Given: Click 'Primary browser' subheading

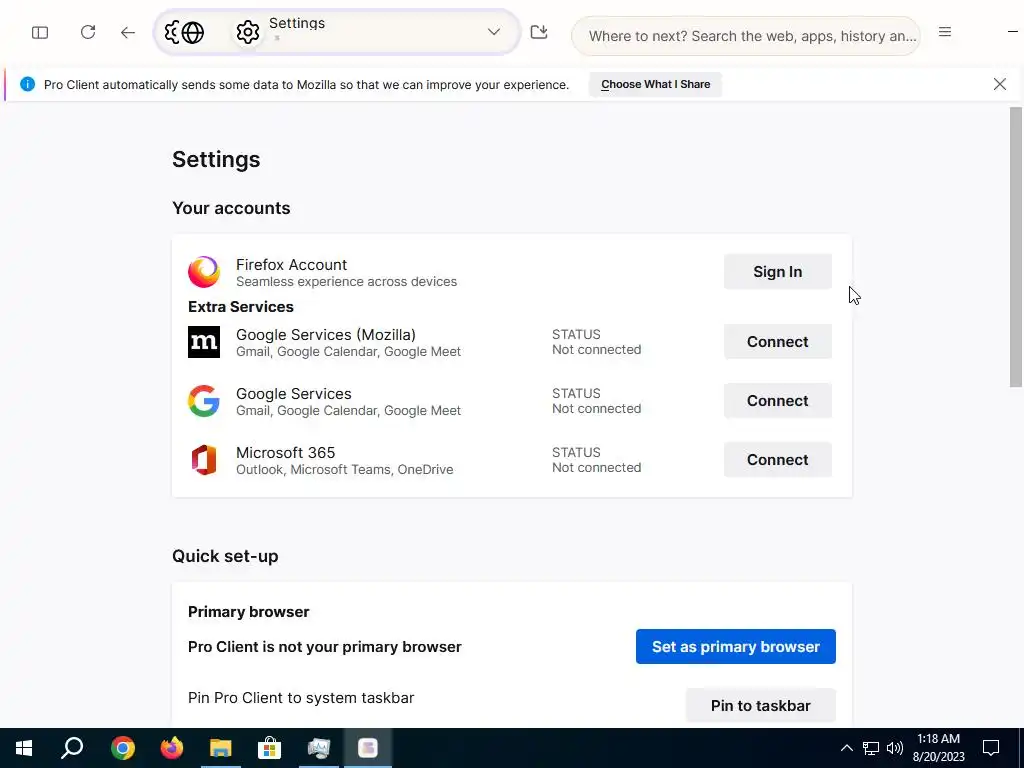Looking at the screenshot, I should coord(249,612).
